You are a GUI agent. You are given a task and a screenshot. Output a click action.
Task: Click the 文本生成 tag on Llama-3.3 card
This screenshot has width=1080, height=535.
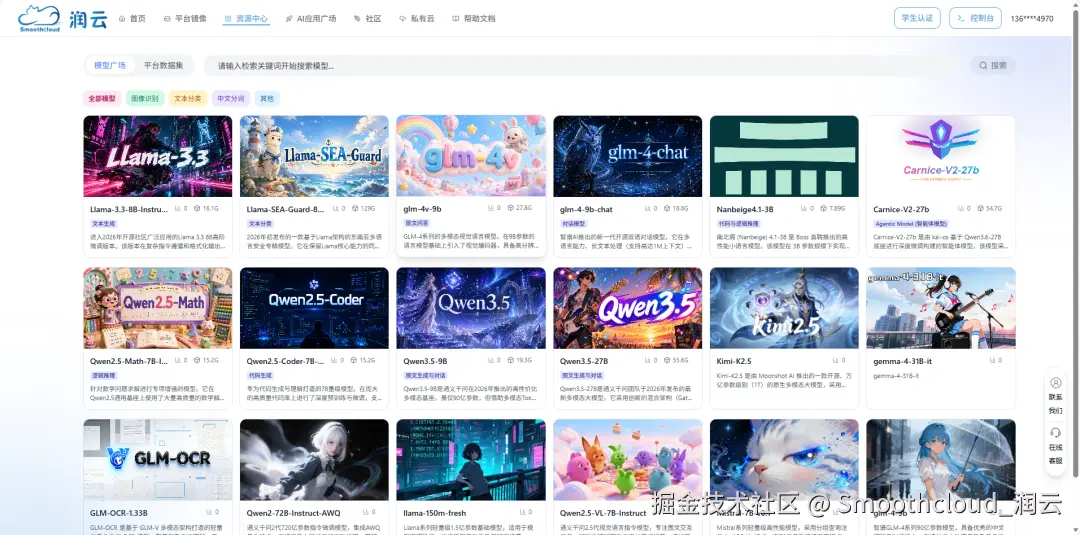[x=104, y=224]
